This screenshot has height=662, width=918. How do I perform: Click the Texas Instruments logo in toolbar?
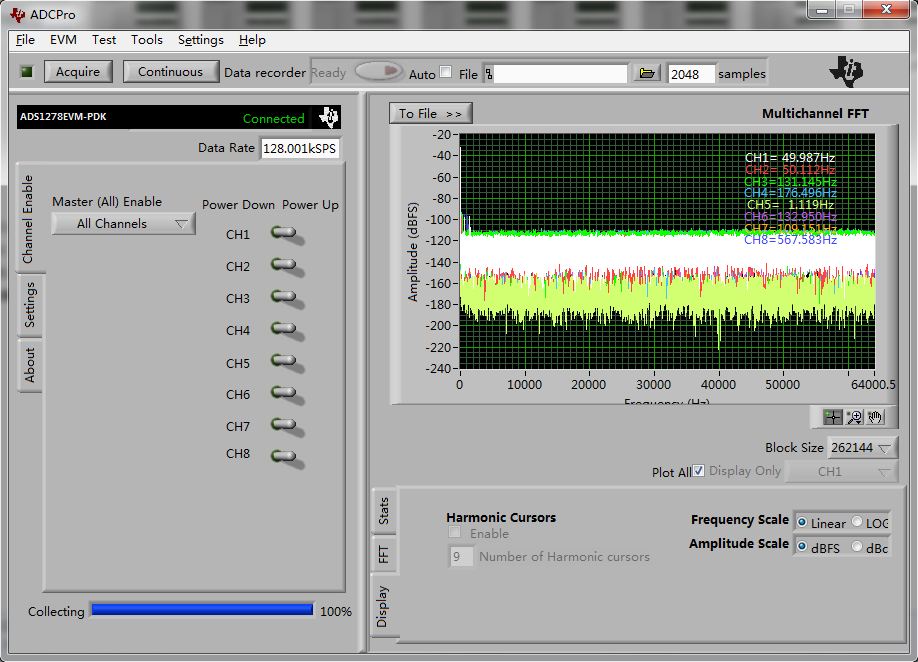(x=847, y=71)
